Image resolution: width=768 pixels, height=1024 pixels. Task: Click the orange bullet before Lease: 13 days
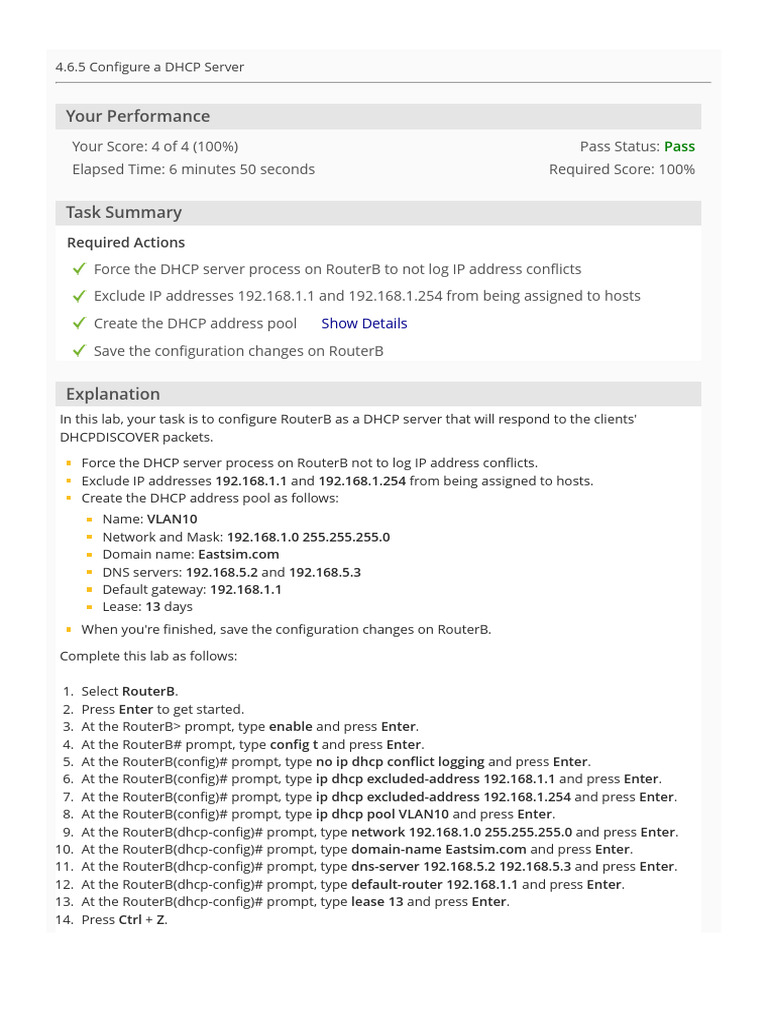[90, 607]
